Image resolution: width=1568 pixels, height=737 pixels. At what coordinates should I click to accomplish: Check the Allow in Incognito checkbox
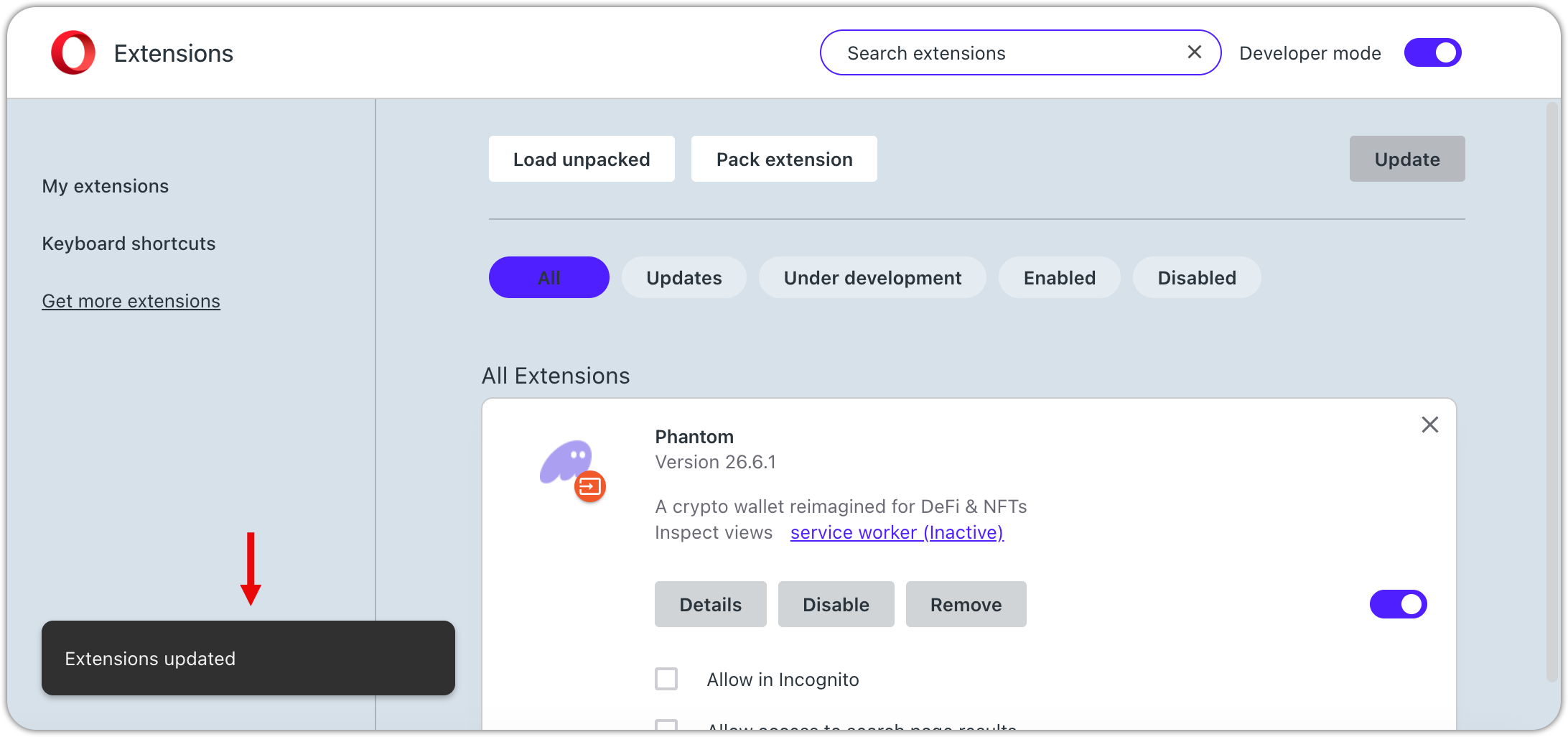click(666, 679)
